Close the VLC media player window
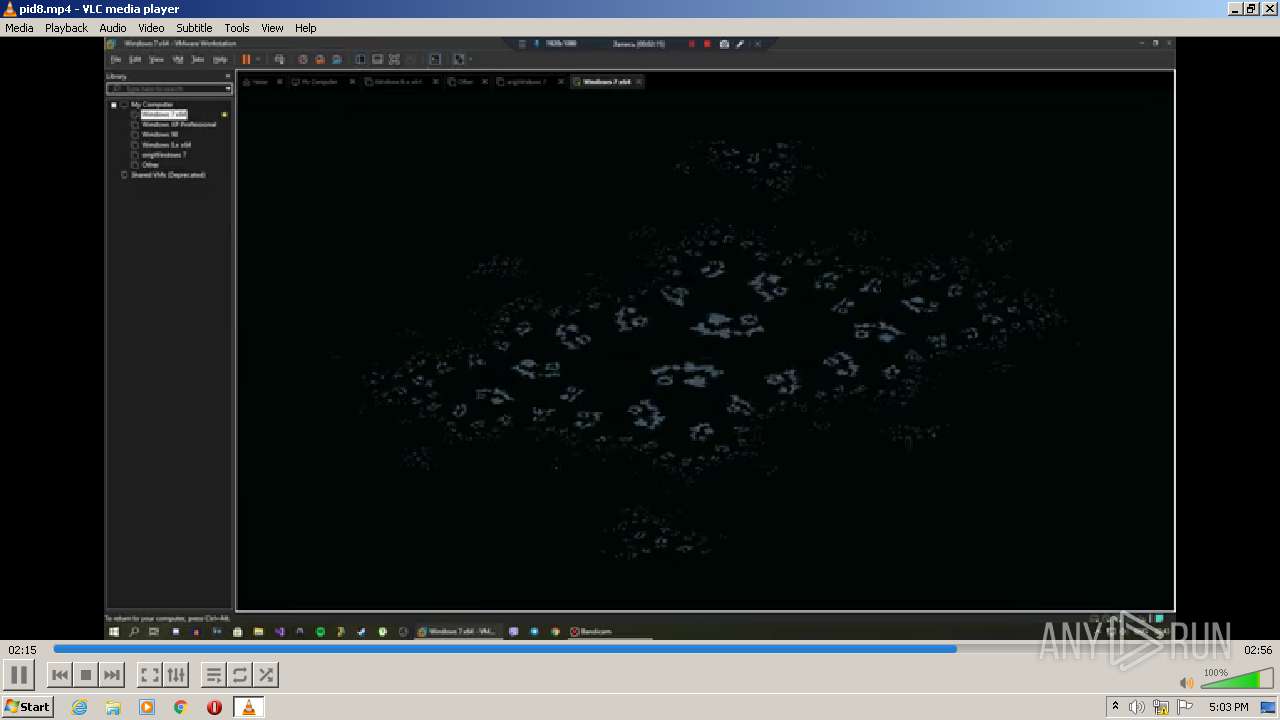Viewport: 1280px width, 720px height. pos(1268,9)
